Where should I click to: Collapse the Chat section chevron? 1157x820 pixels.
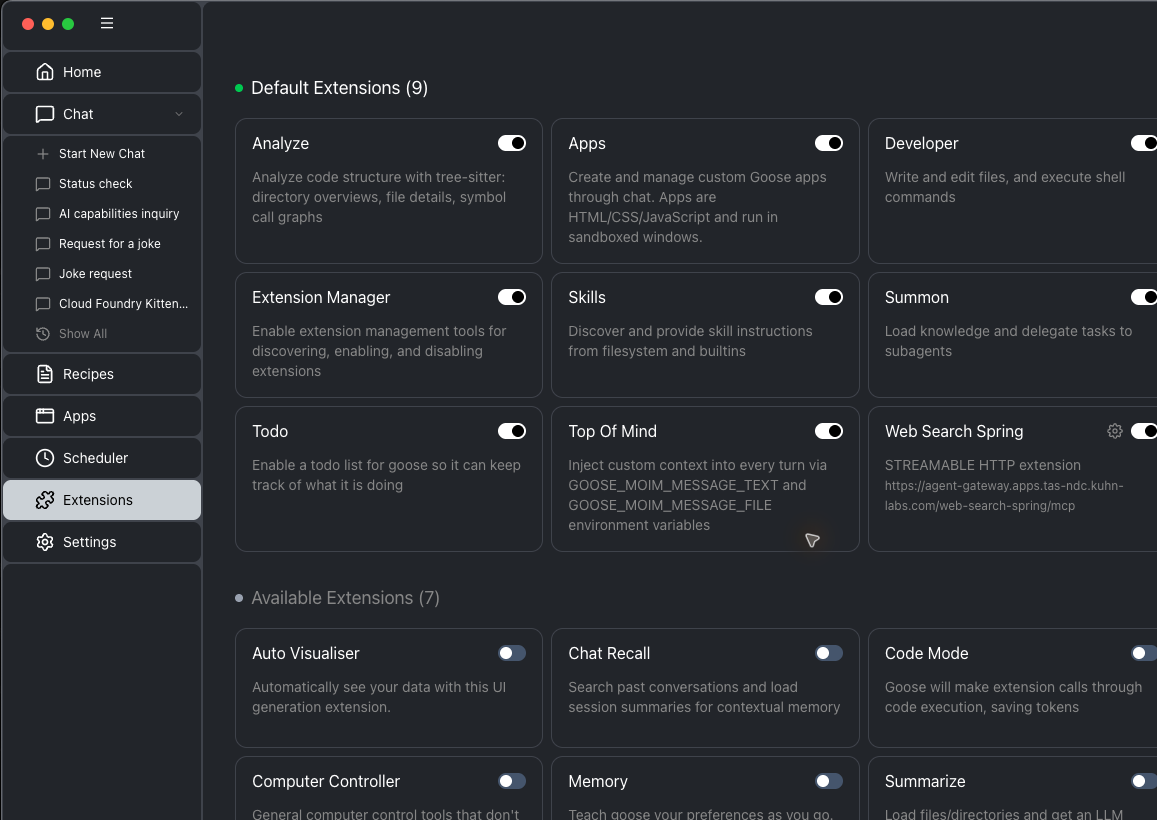click(179, 114)
